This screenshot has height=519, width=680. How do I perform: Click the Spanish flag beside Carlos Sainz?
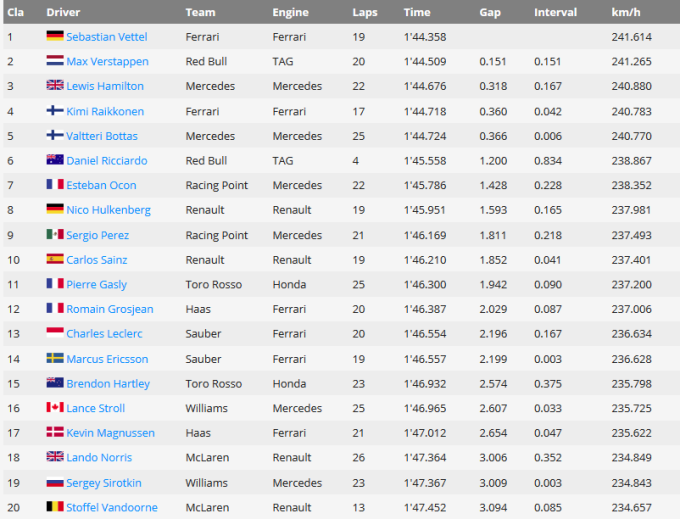coord(54,260)
